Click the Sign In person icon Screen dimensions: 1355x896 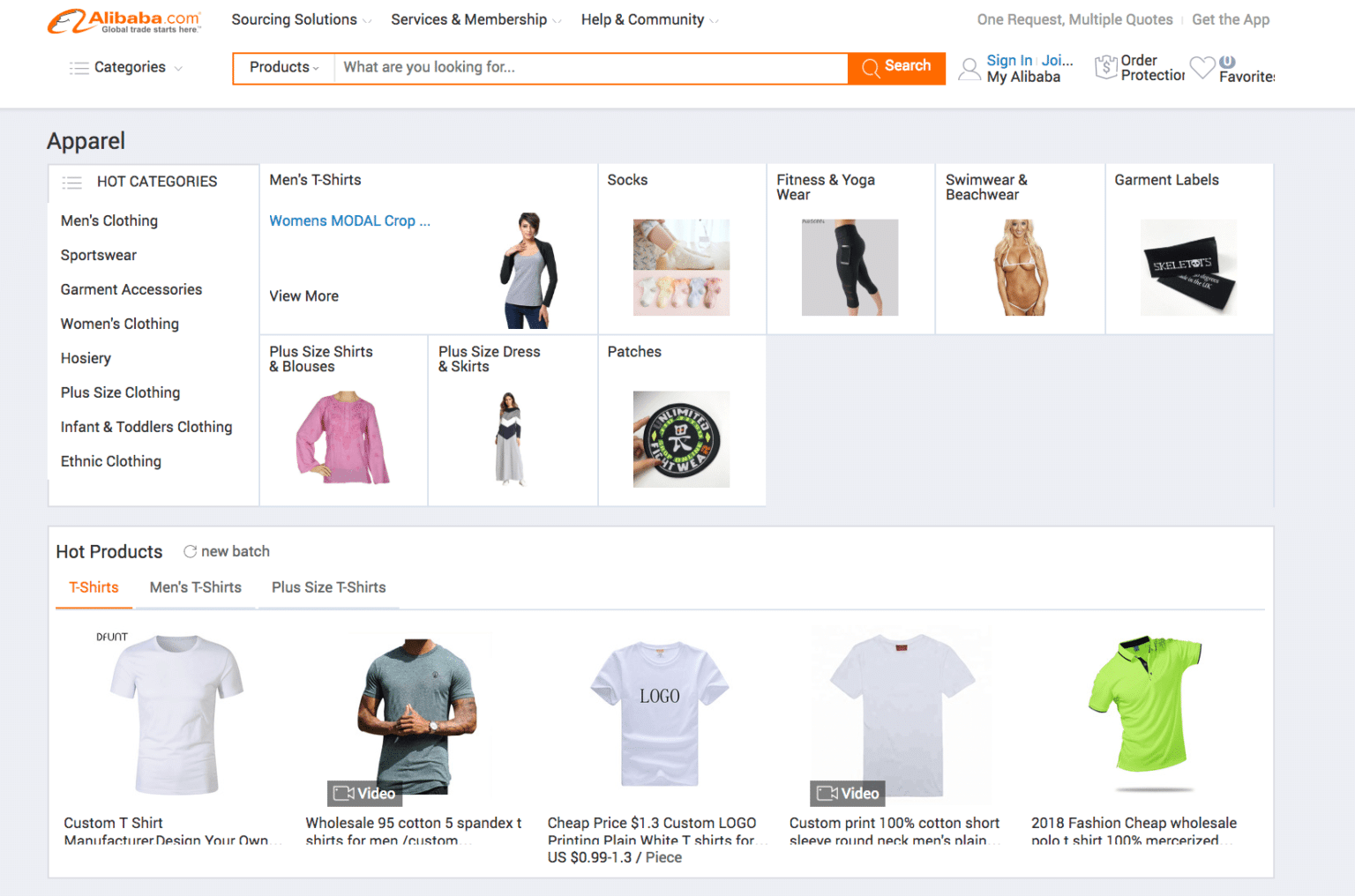969,69
